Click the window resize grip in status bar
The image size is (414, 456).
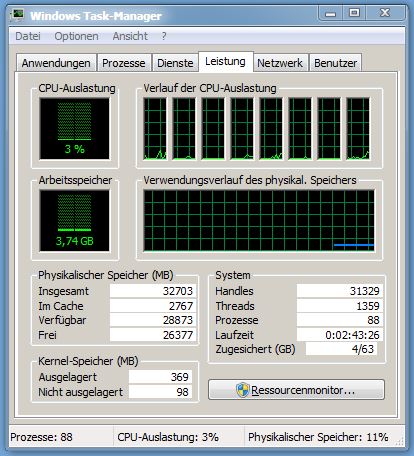click(x=399, y=441)
